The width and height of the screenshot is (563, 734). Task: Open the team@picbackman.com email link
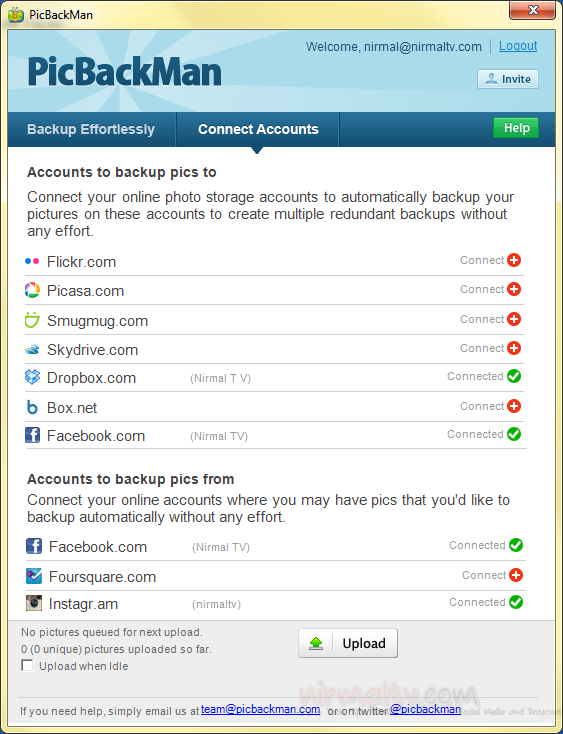261,709
